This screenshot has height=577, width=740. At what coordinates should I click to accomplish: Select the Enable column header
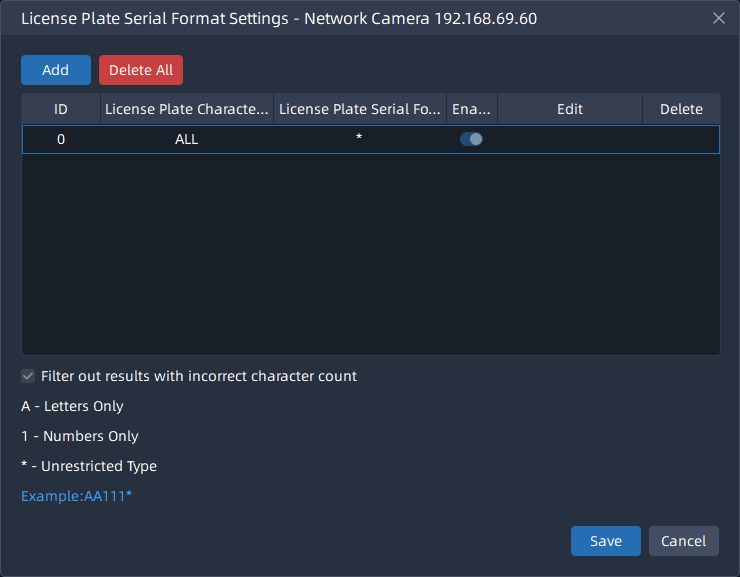[x=472, y=109]
